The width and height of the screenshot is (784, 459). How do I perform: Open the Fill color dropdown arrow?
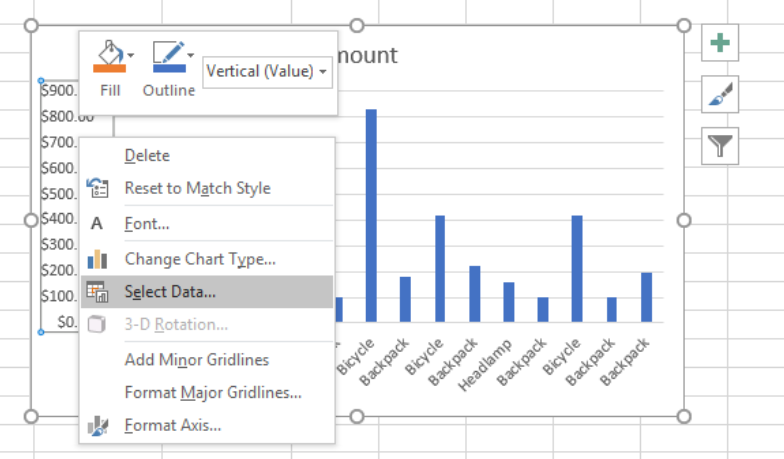131,55
